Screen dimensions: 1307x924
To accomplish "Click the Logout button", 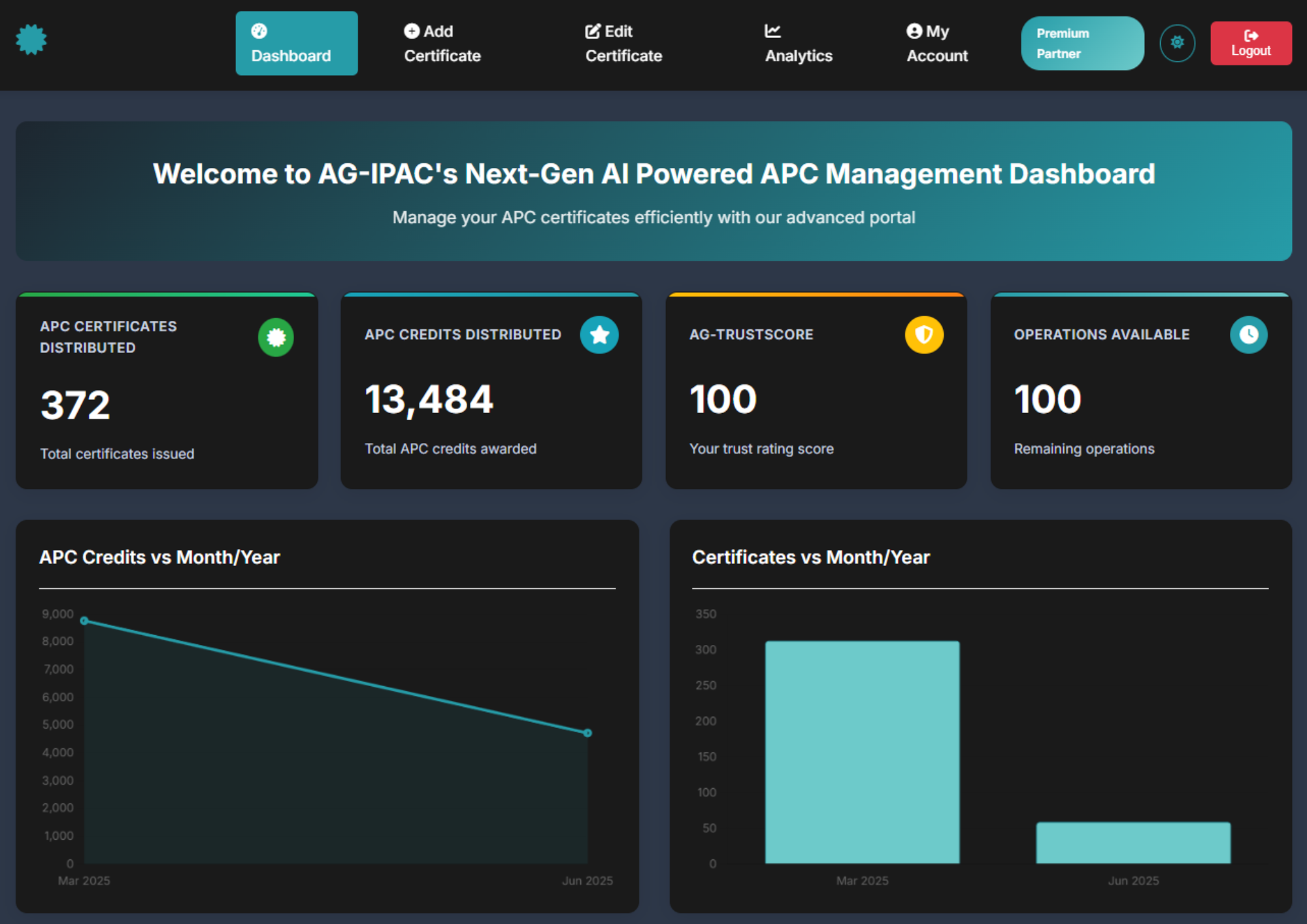I will [1250, 43].
